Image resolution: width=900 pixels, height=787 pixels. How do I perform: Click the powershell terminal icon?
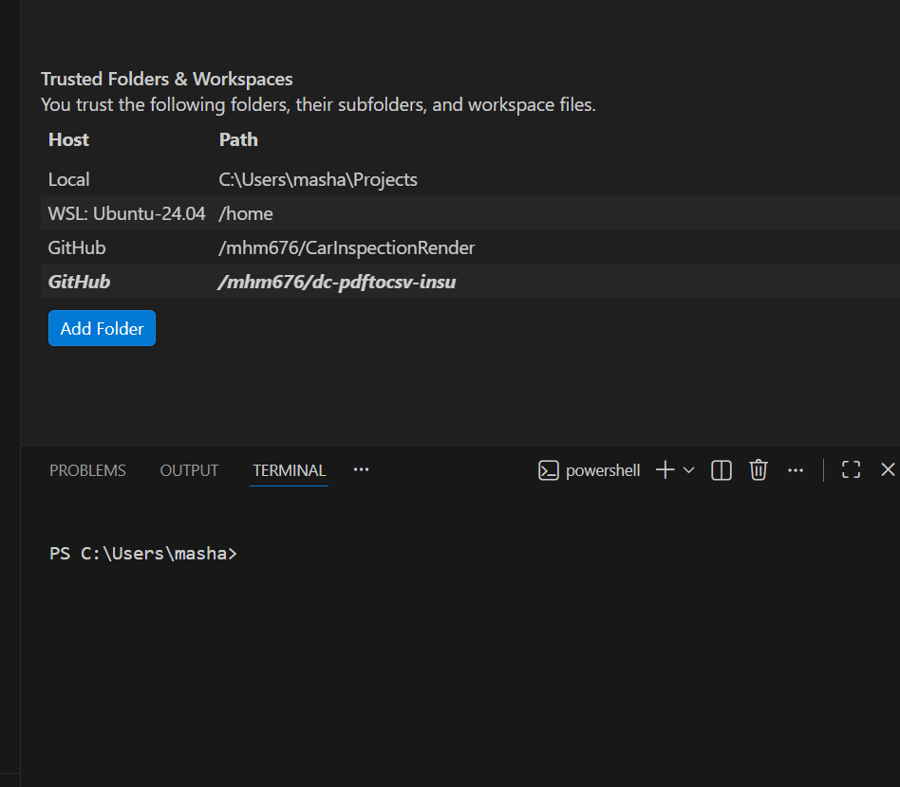(x=548, y=471)
